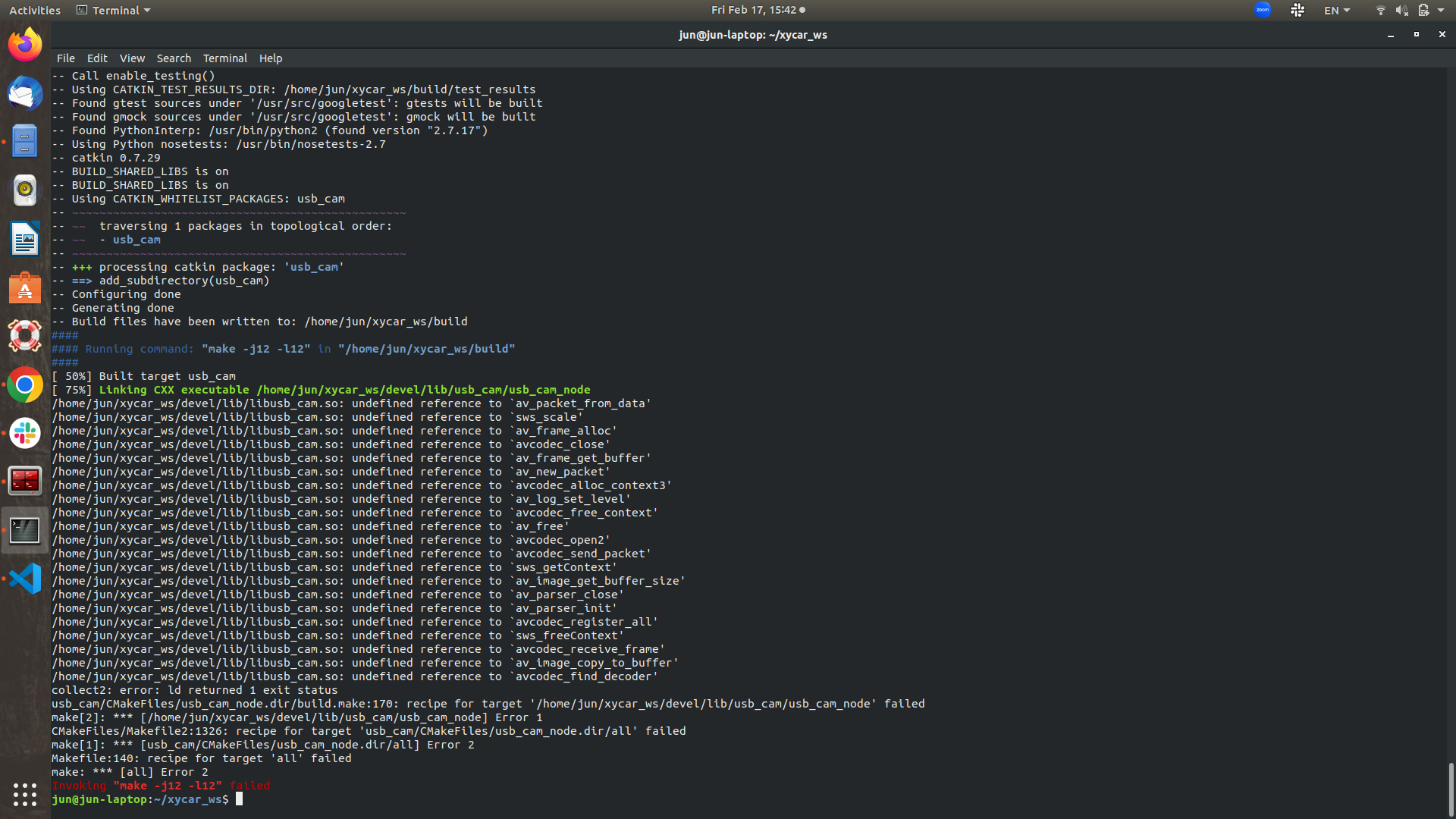Open the battery status indicator

point(1423,10)
